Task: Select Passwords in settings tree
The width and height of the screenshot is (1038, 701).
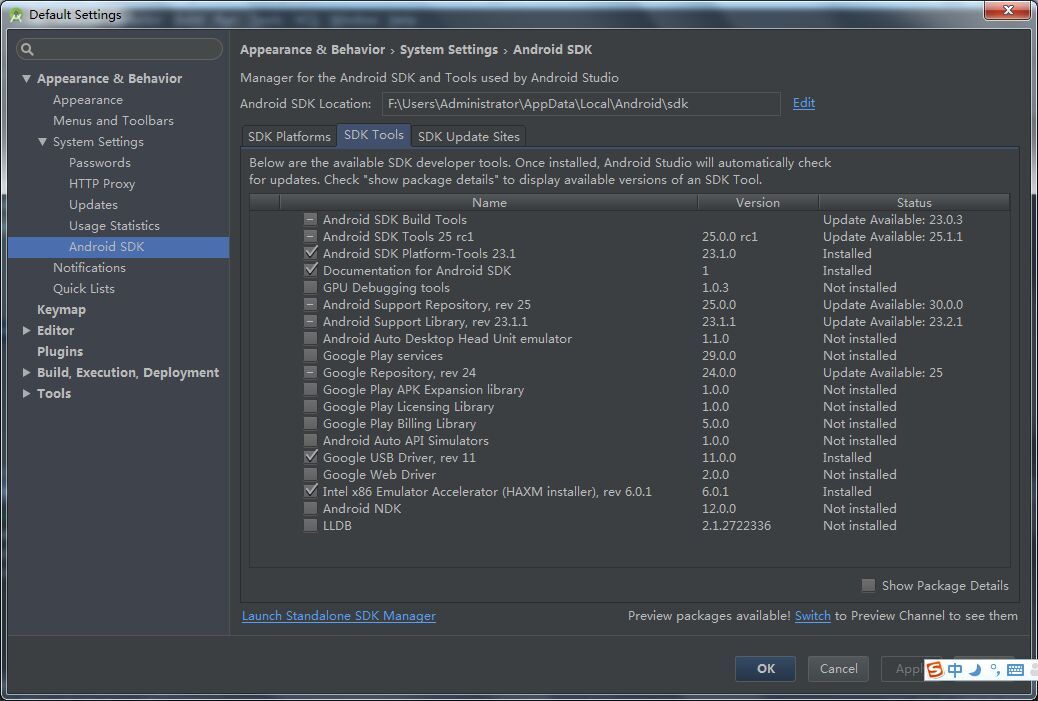Action: click(x=100, y=163)
